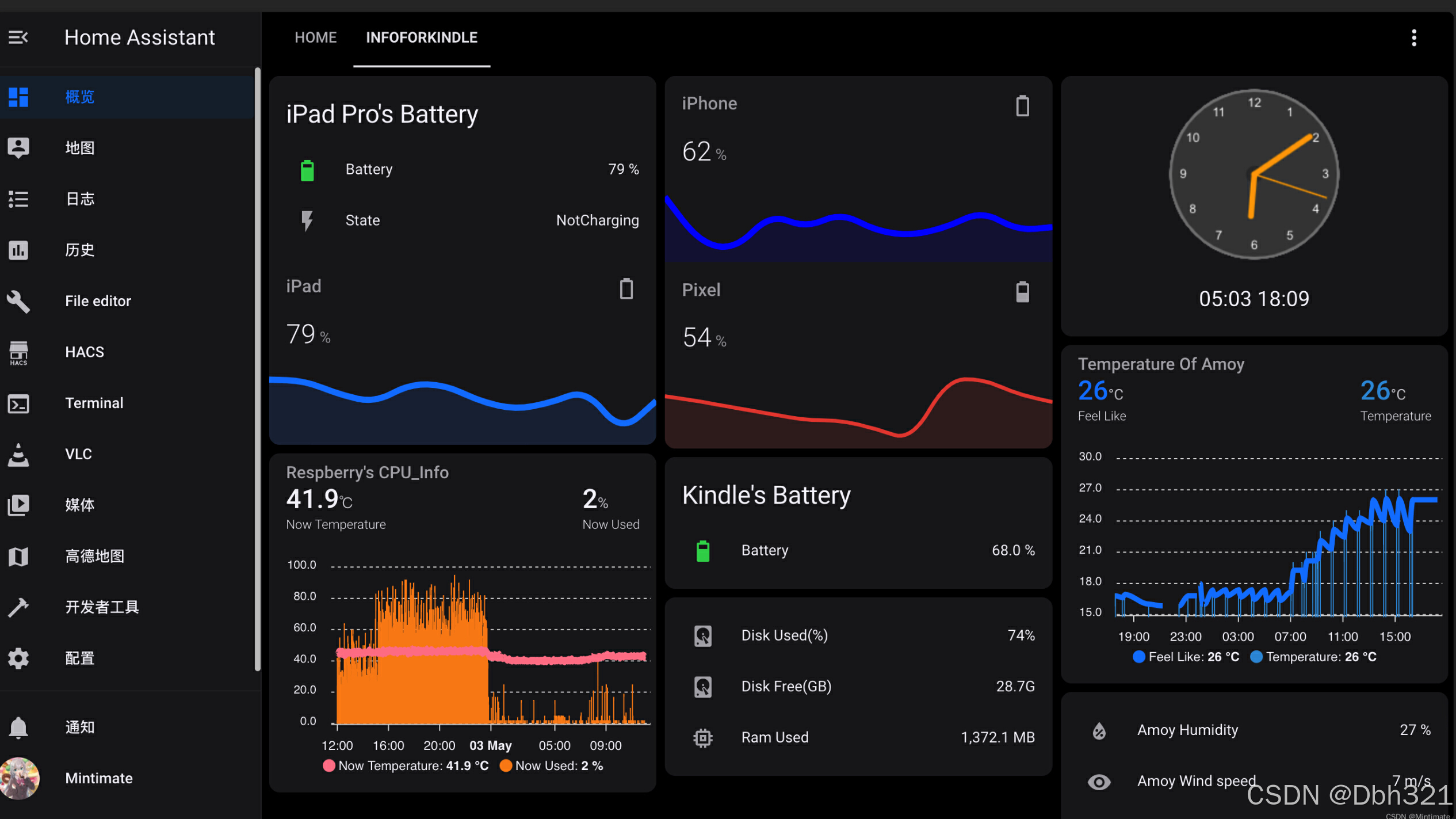
Task: Click the VLC cone icon
Action: coord(18,455)
